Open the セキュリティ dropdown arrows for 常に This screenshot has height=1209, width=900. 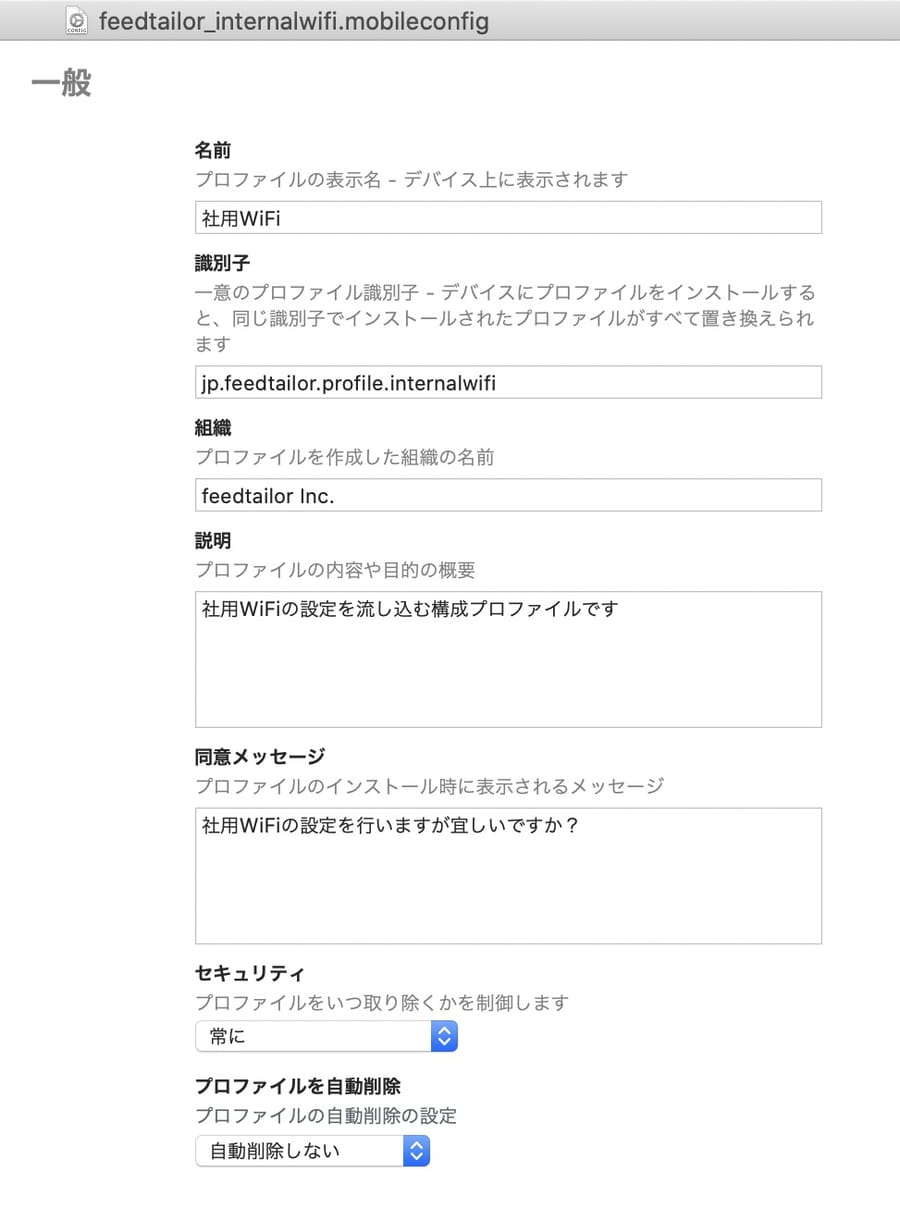444,1036
